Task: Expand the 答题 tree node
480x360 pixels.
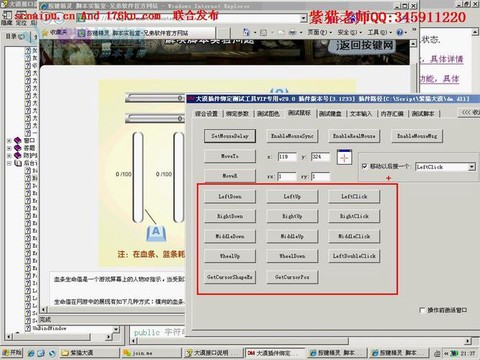Action: click(9, 148)
